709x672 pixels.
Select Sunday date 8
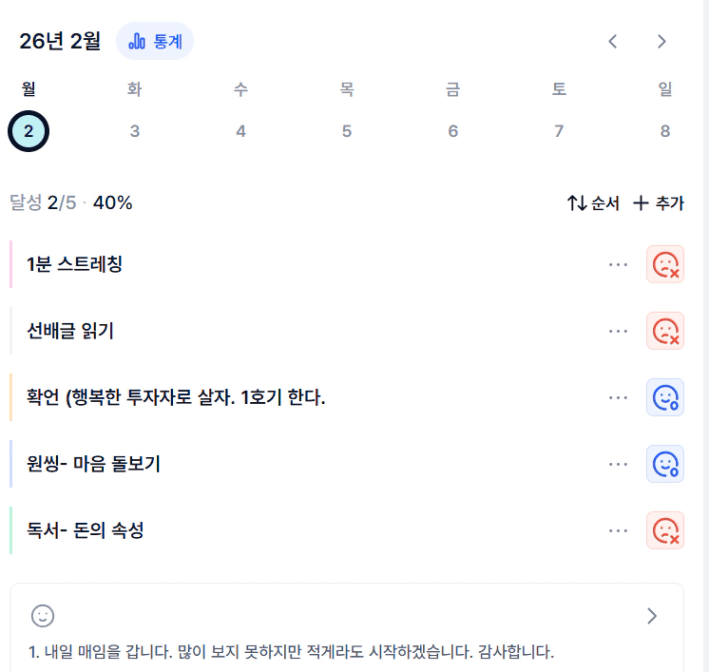[x=665, y=131]
